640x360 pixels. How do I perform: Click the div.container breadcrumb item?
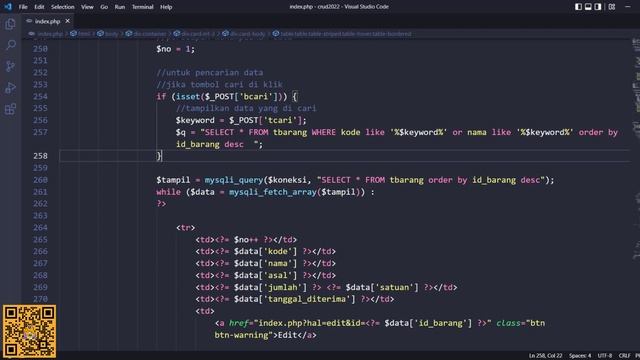pos(147,34)
